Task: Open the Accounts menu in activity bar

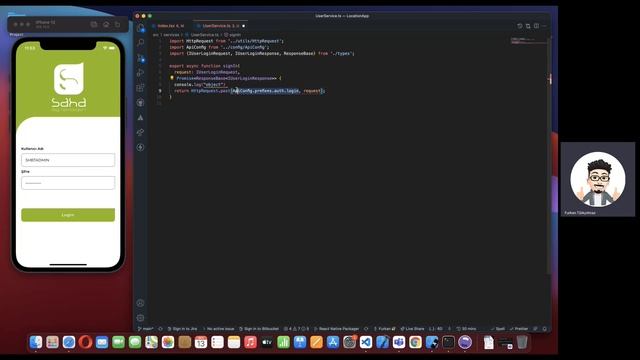Action: point(140,303)
